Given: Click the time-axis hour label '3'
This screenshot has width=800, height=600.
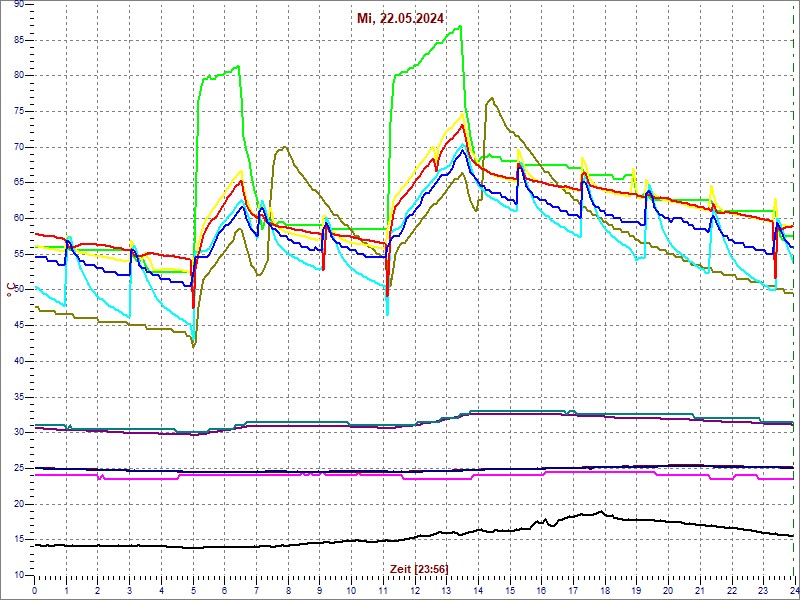Looking at the screenshot, I should point(130,590).
